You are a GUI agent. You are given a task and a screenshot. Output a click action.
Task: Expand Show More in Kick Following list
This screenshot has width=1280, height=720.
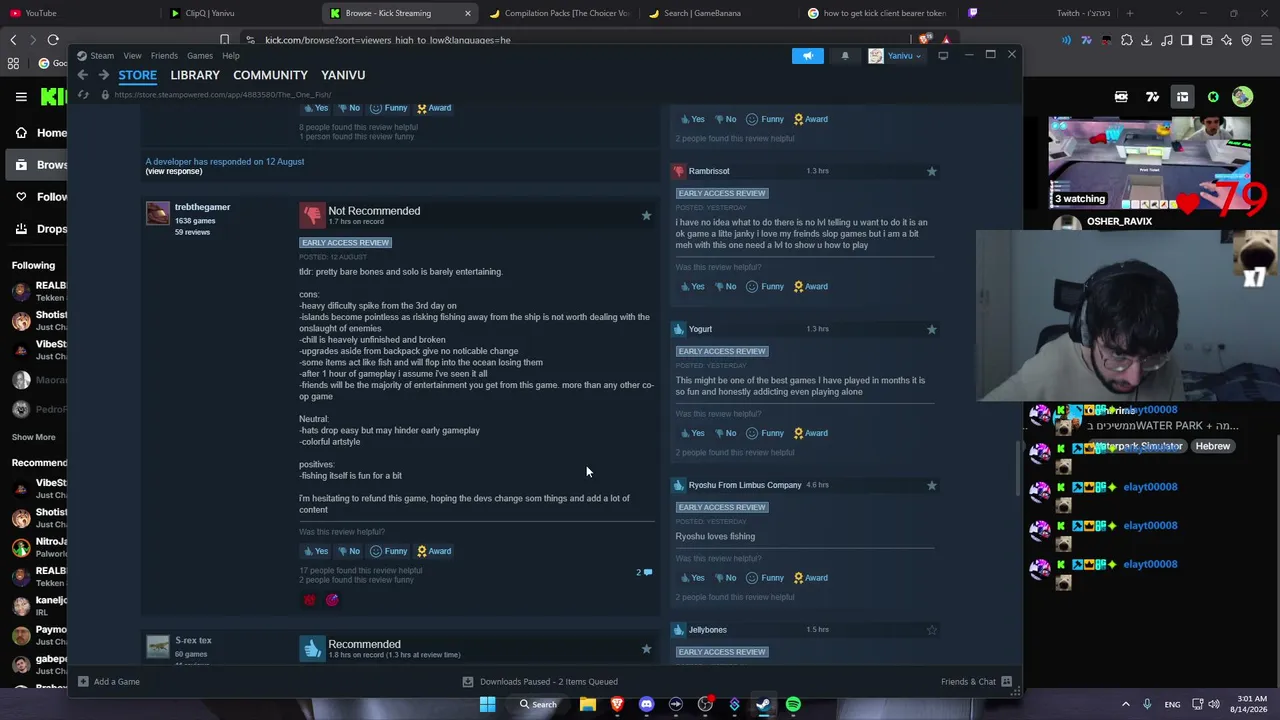(33, 437)
